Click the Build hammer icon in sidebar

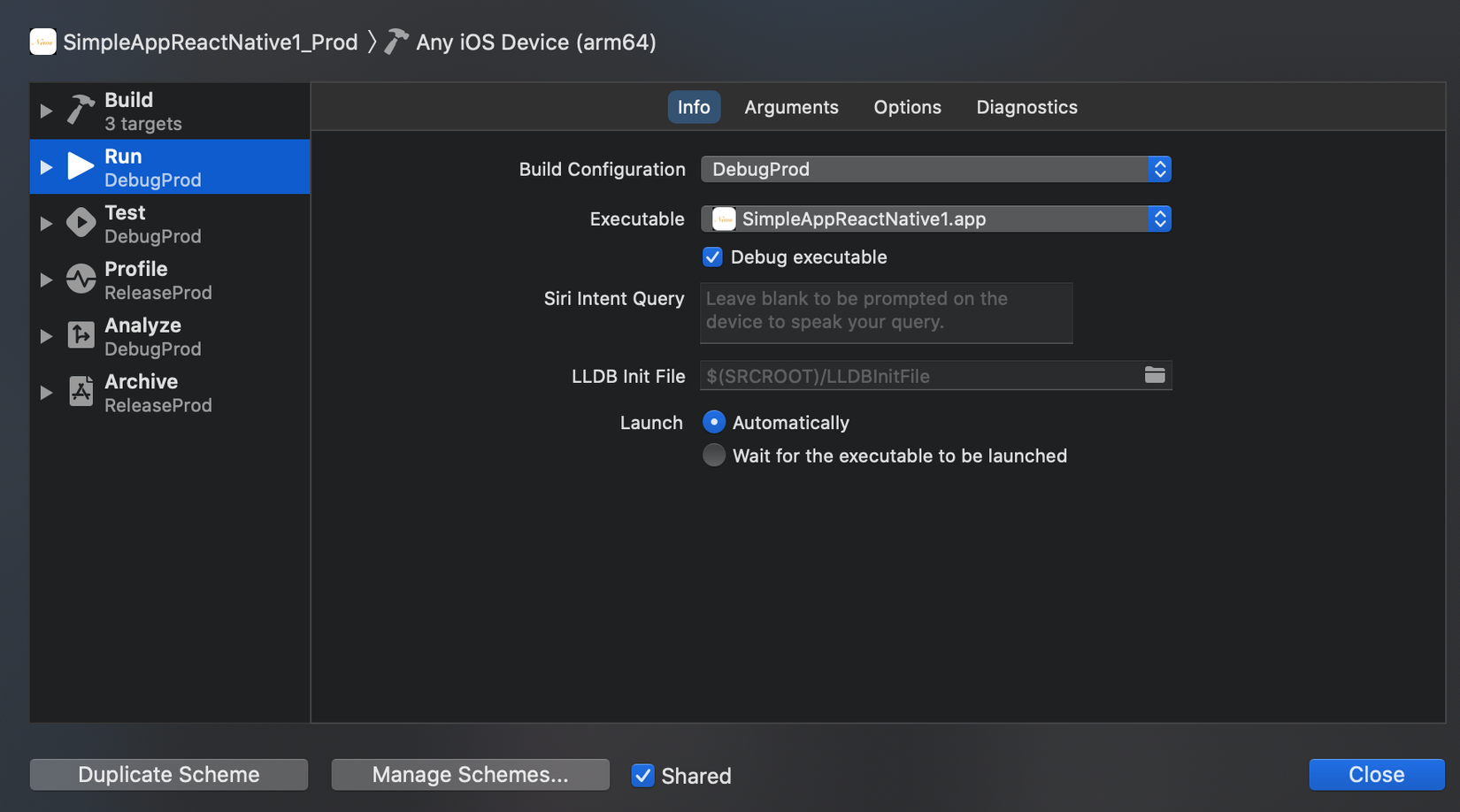(x=81, y=111)
